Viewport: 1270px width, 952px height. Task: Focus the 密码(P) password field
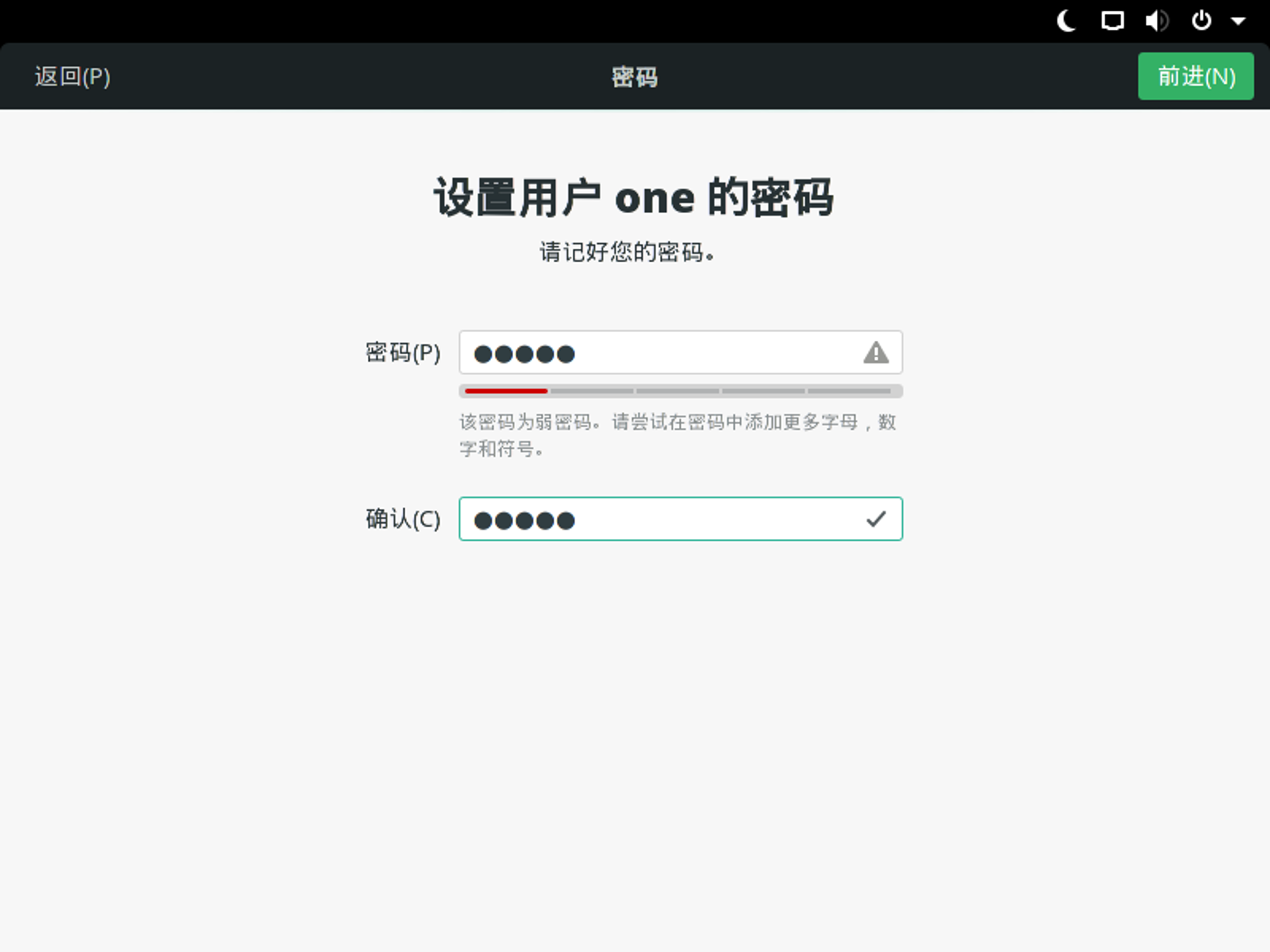(x=681, y=352)
